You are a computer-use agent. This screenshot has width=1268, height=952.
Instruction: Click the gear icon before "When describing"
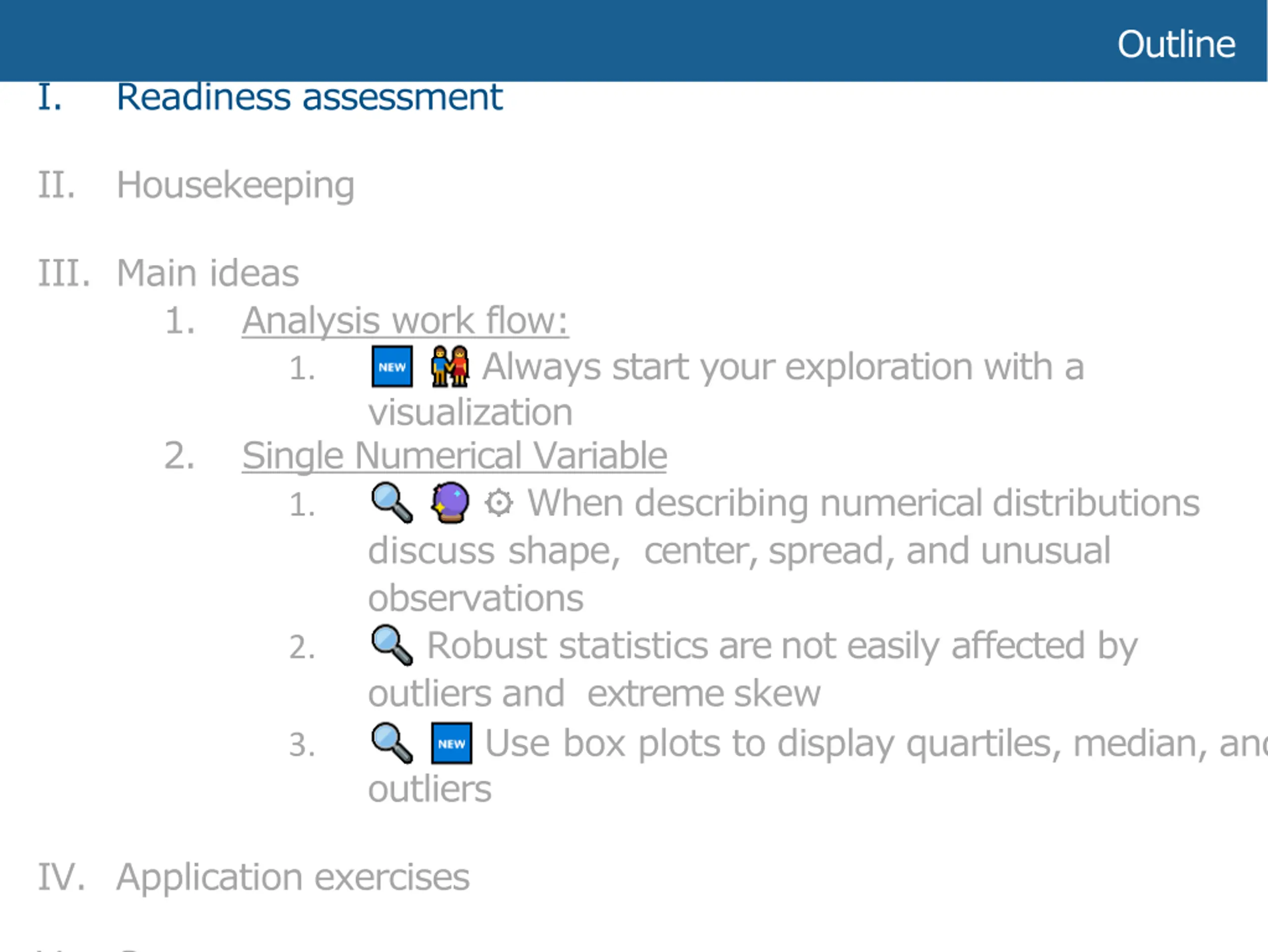pyautogui.click(x=499, y=504)
